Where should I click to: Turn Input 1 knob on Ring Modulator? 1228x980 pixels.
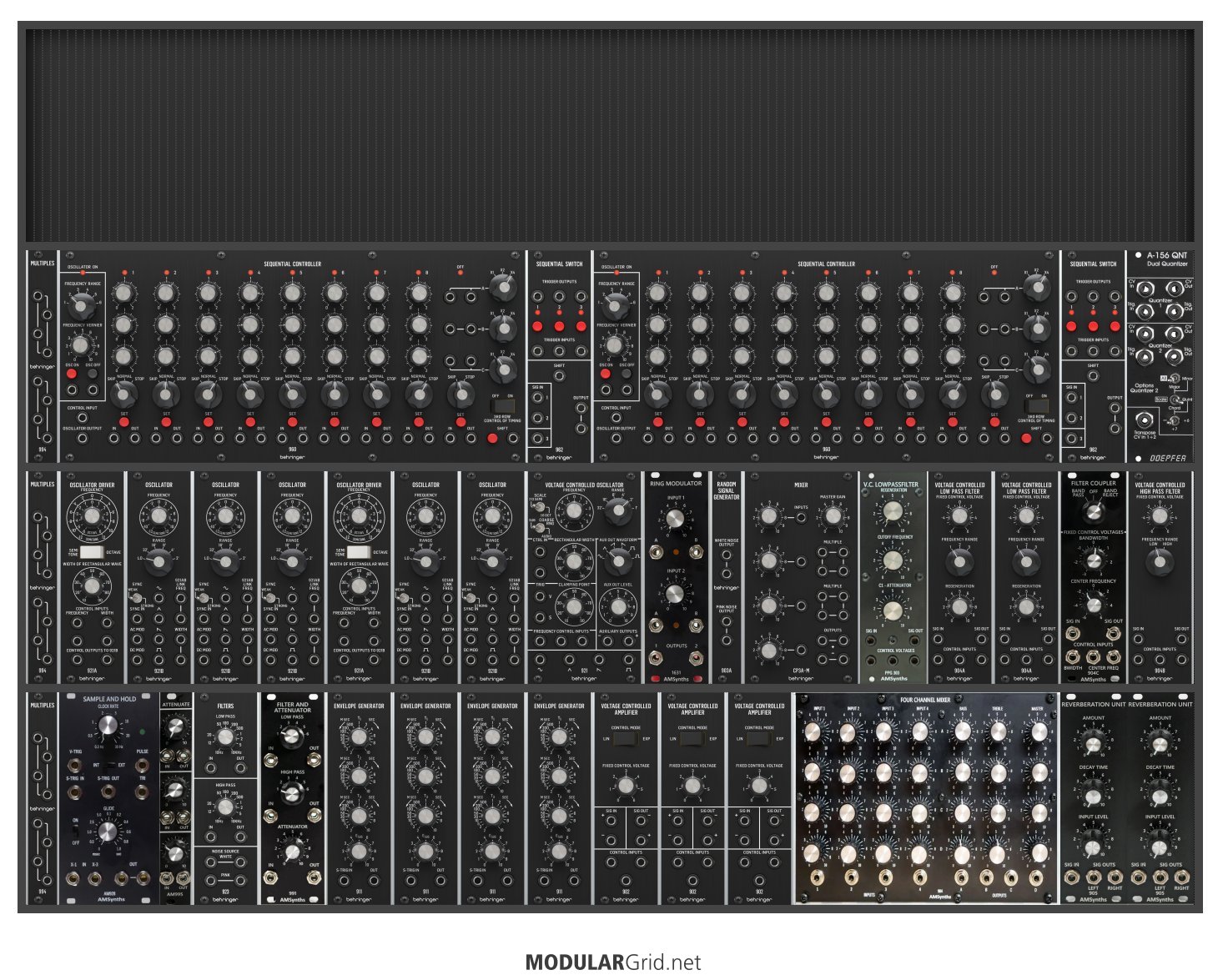pyautogui.click(x=675, y=520)
